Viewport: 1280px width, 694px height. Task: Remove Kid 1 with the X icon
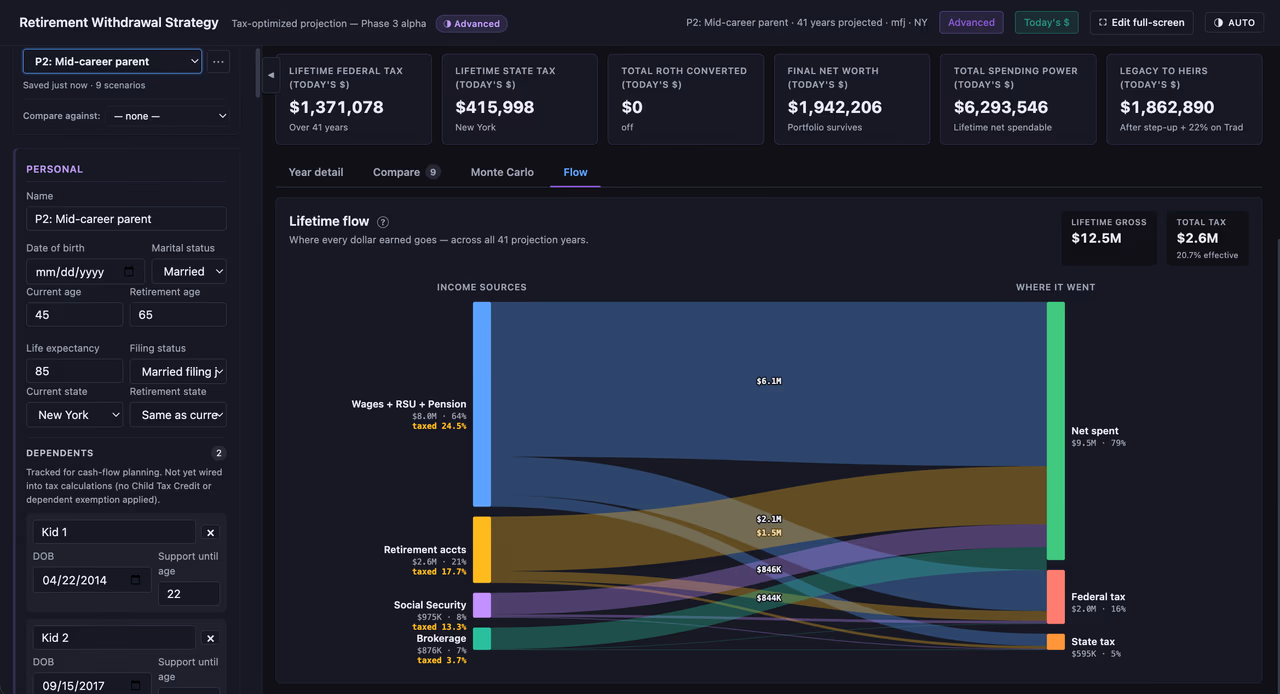[210, 533]
